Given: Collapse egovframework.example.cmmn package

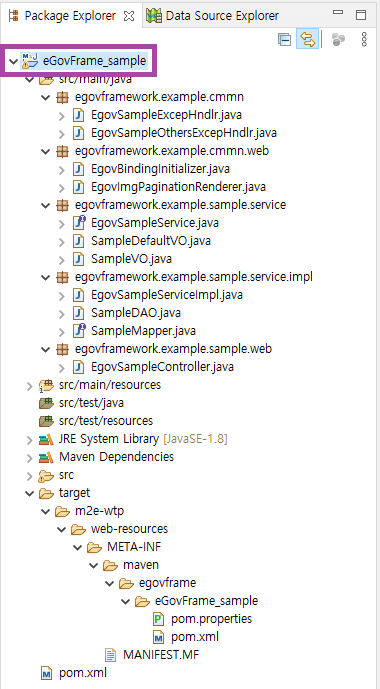Looking at the screenshot, I should [x=45, y=97].
